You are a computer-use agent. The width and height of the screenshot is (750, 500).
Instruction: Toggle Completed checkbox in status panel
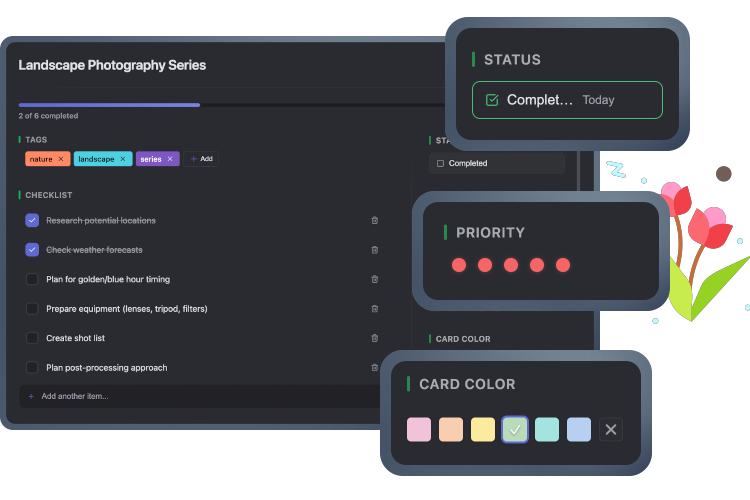point(440,163)
